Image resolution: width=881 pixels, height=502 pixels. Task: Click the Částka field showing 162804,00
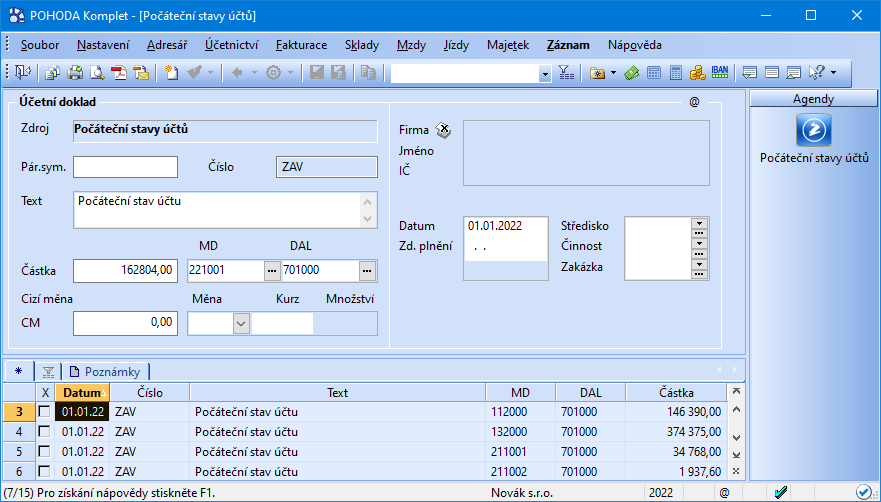pyautogui.click(x=125, y=270)
